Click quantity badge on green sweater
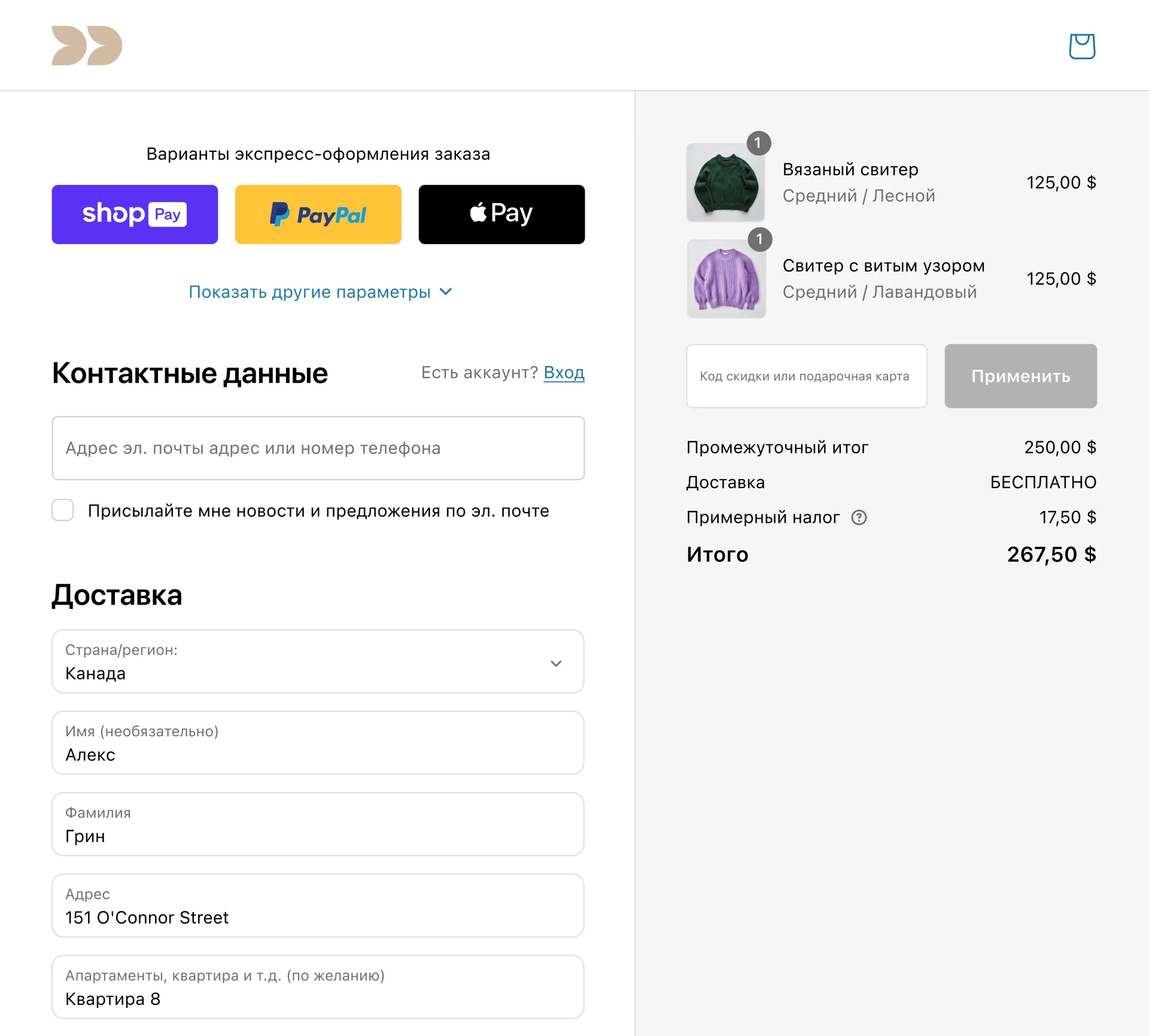1149x1036 pixels. [758, 143]
